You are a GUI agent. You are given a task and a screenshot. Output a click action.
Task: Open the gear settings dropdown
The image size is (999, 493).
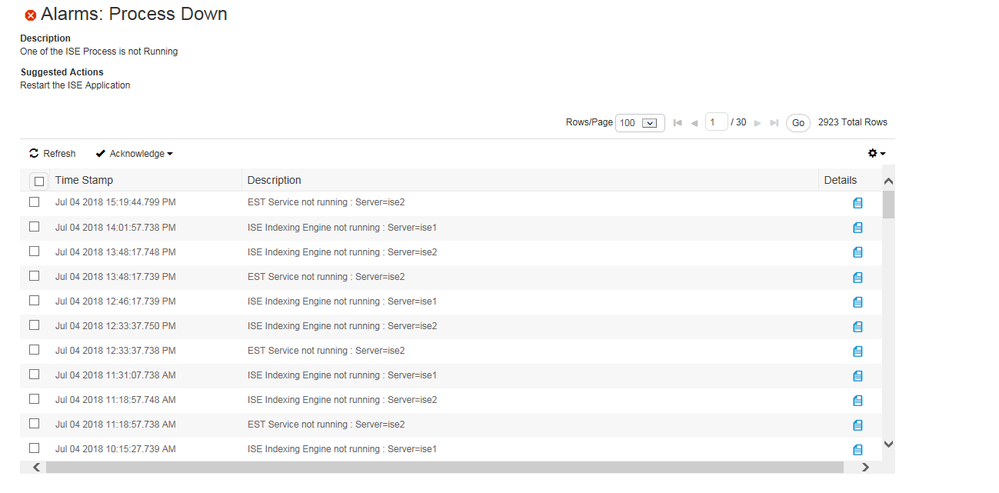(877, 153)
